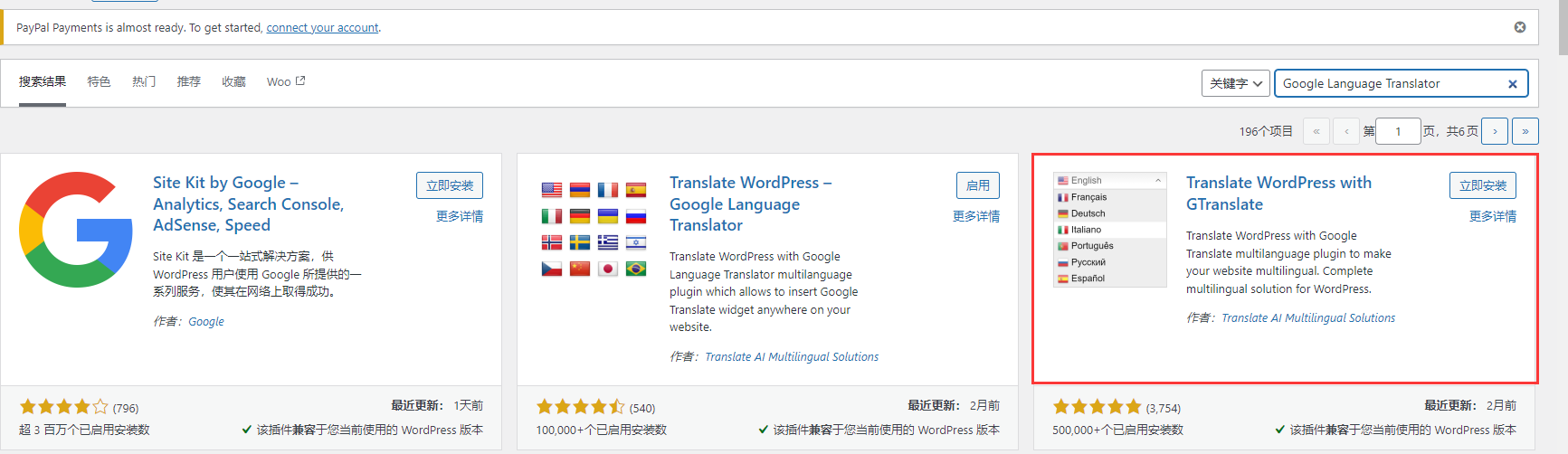This screenshot has height=454, width=1568.
Task: Go to the previous page arrow
Action: point(1346,131)
